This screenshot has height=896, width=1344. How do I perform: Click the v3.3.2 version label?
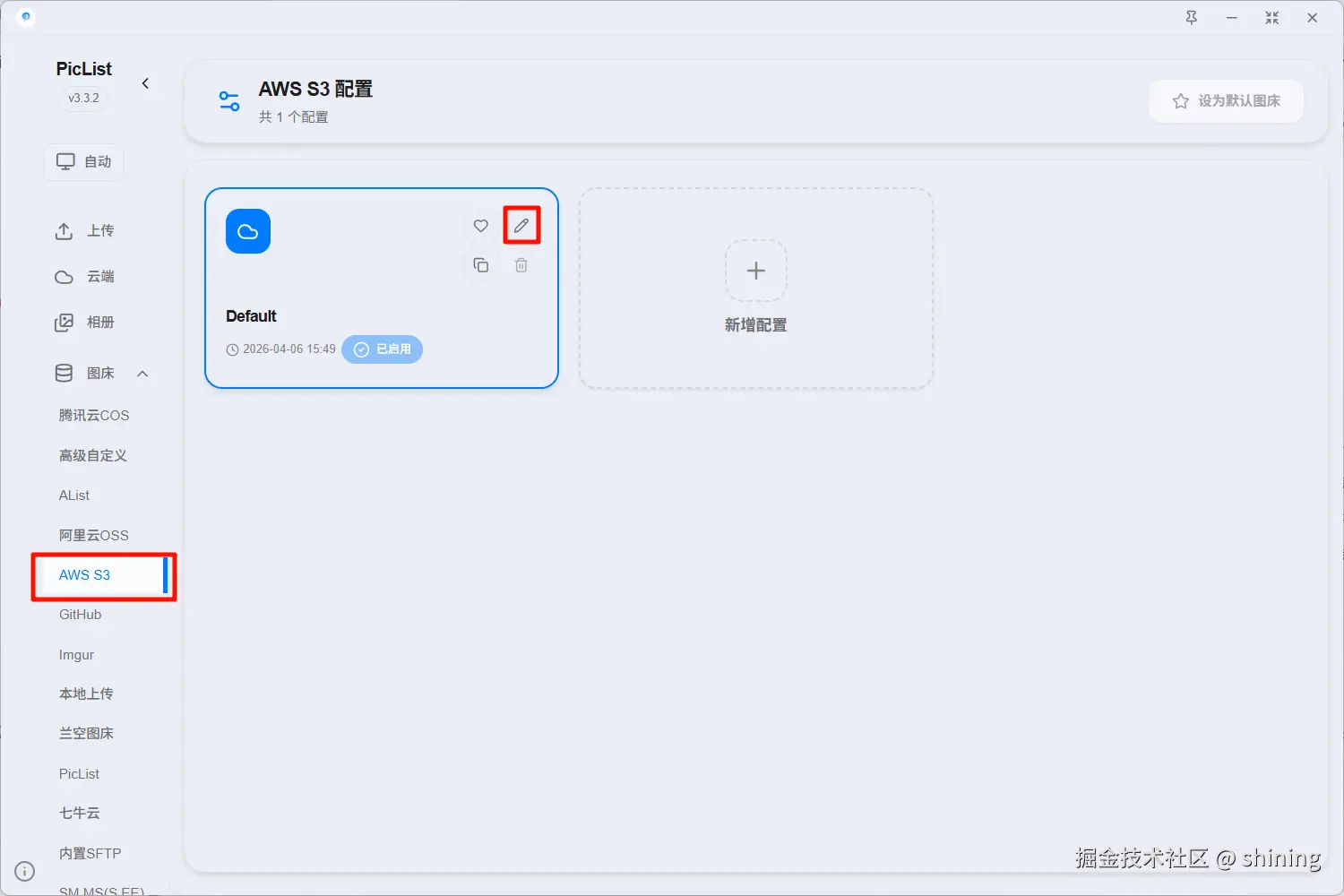coord(84,99)
